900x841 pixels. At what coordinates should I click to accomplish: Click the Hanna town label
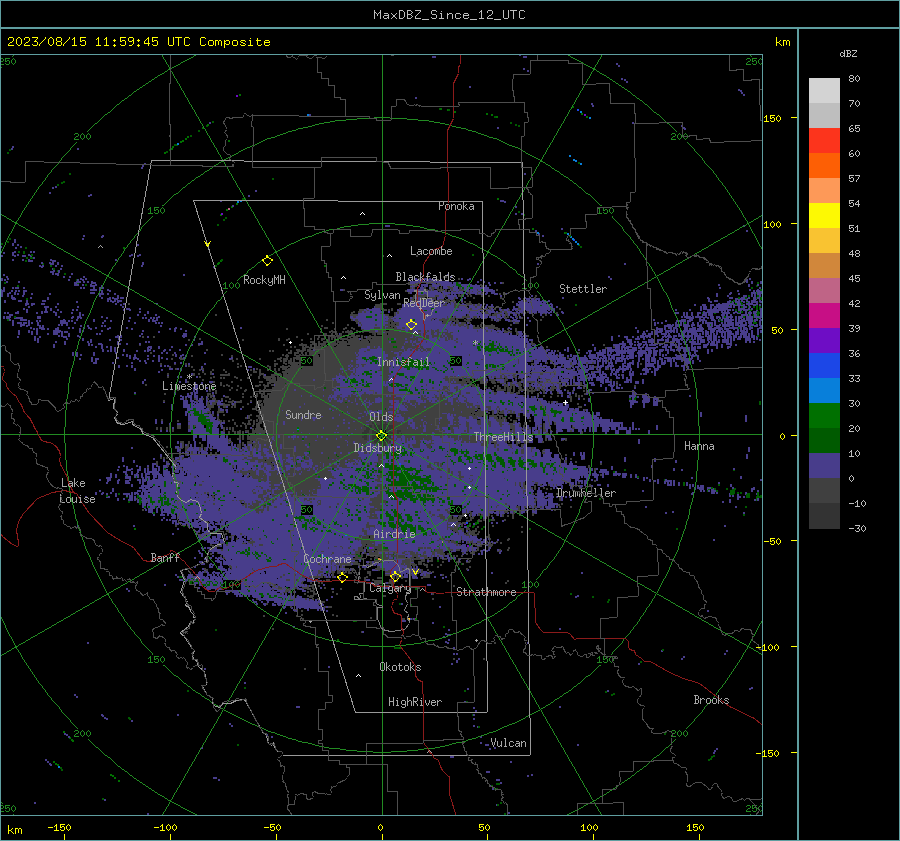click(699, 446)
